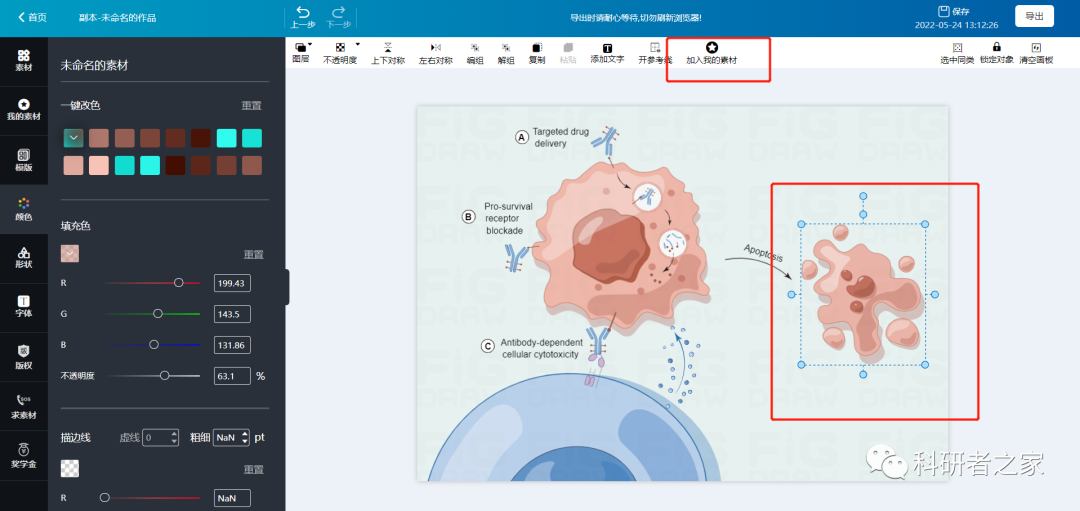Click the 添加文字 text tool icon
The image size is (1080, 511).
click(607, 48)
